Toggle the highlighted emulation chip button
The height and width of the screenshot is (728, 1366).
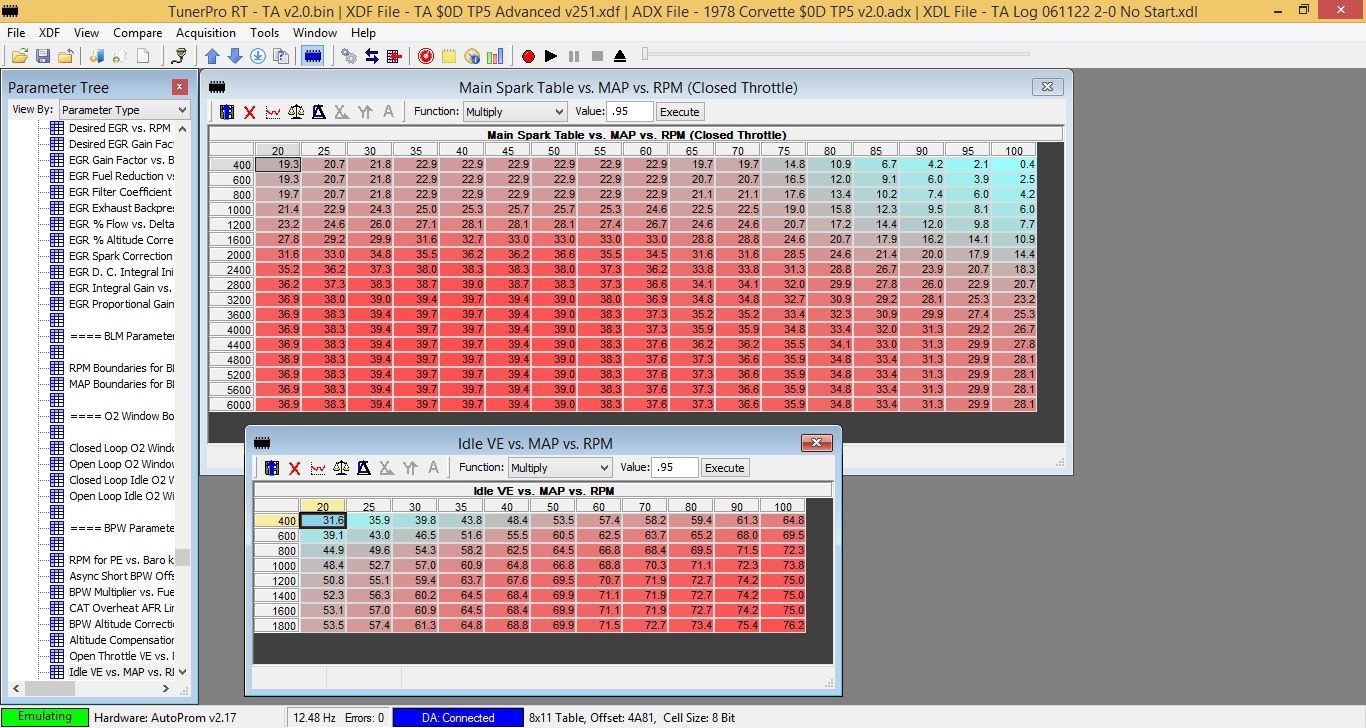[312, 56]
